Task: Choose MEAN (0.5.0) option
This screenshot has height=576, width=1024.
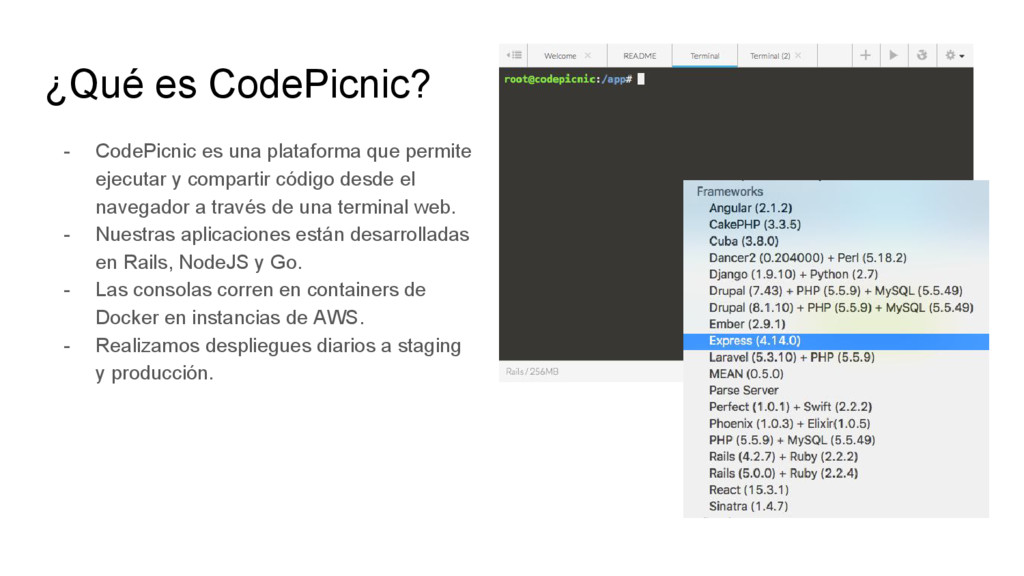Action: (746, 374)
